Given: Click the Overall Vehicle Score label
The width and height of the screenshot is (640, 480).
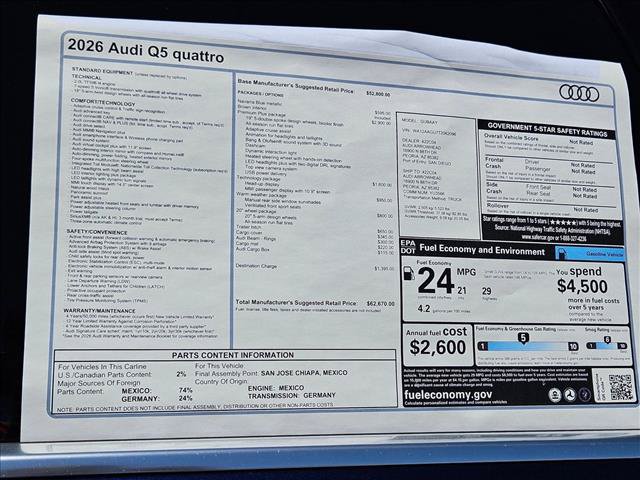Looking at the screenshot, I should click(x=511, y=137).
